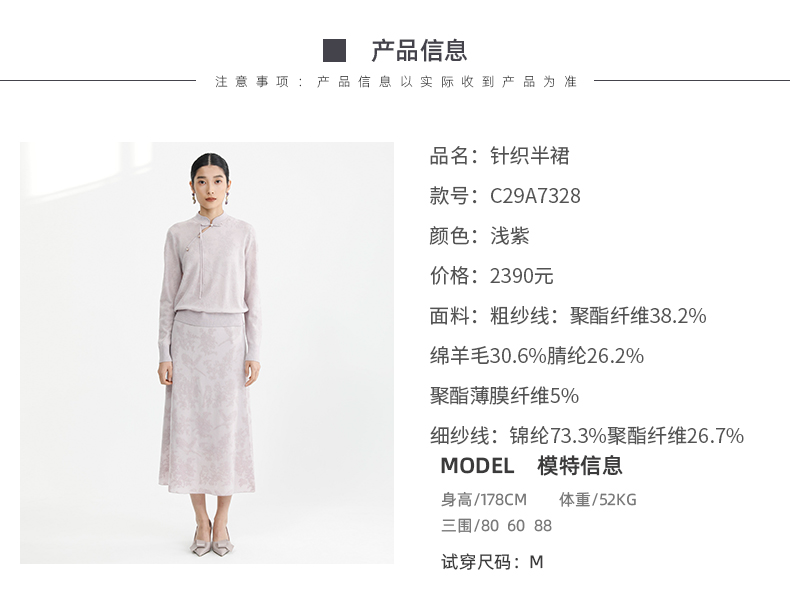790x613 pixels.
Task: Click the 面料 coarse yarn composition line
Action: pos(568,316)
